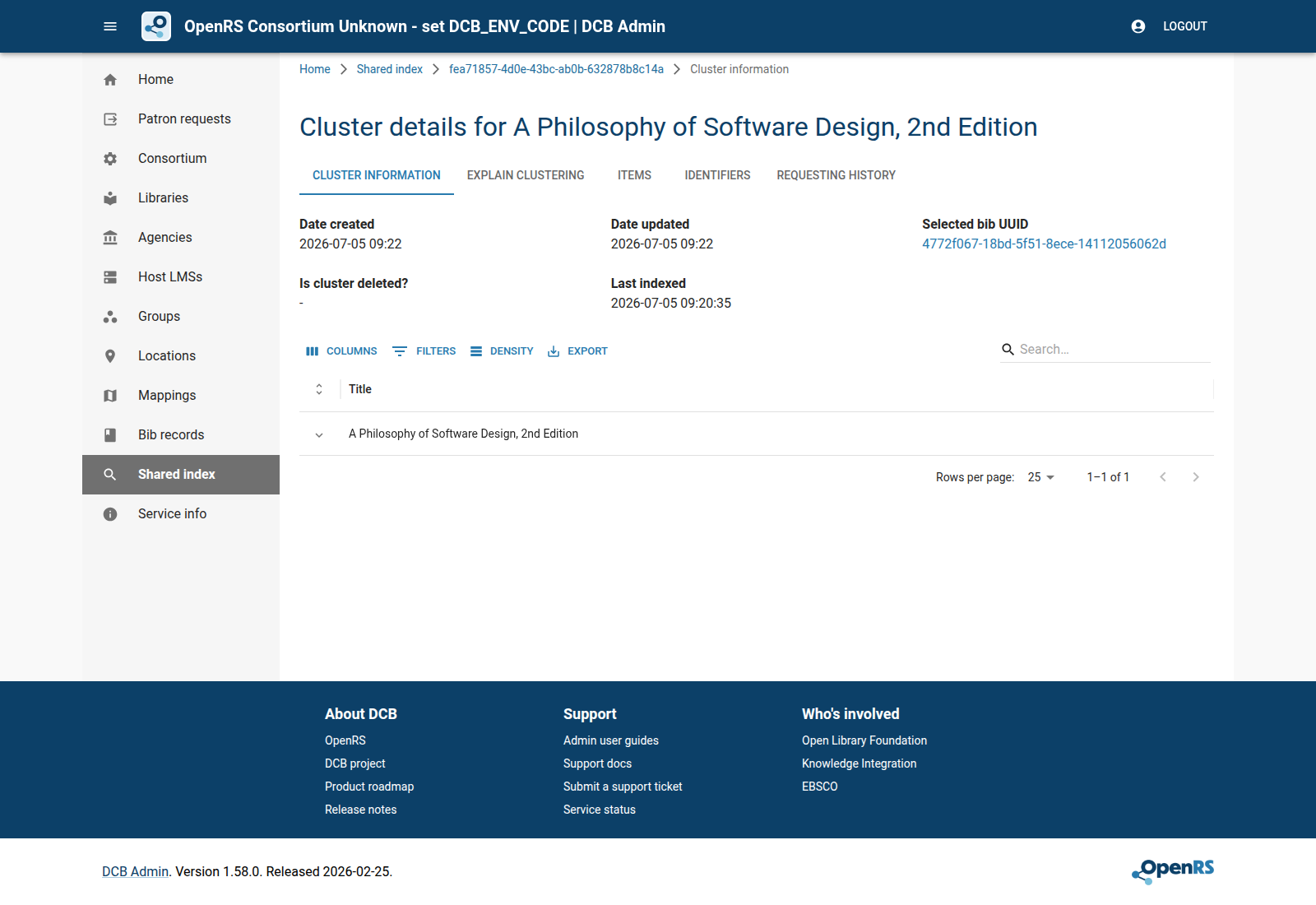Go to previous page arrow
This screenshot has width=1316, height=905.
[1163, 477]
